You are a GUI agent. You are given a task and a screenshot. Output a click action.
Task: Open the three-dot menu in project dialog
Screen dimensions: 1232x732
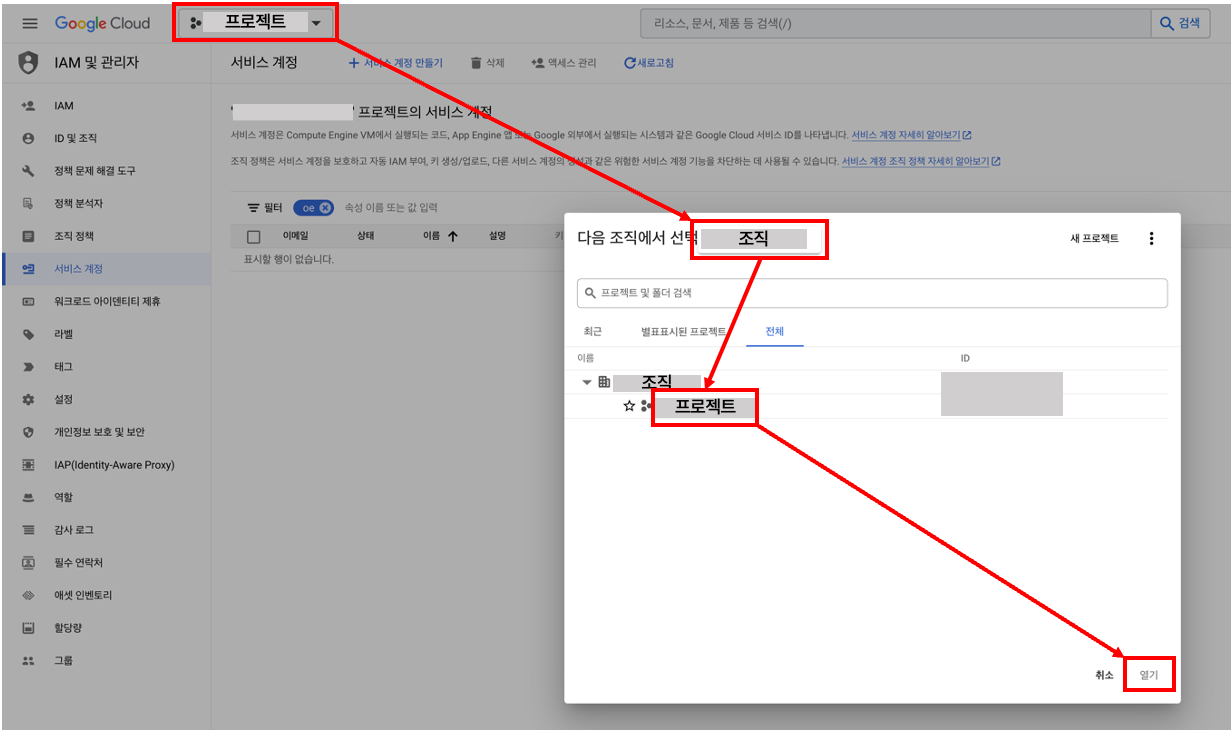point(1151,238)
